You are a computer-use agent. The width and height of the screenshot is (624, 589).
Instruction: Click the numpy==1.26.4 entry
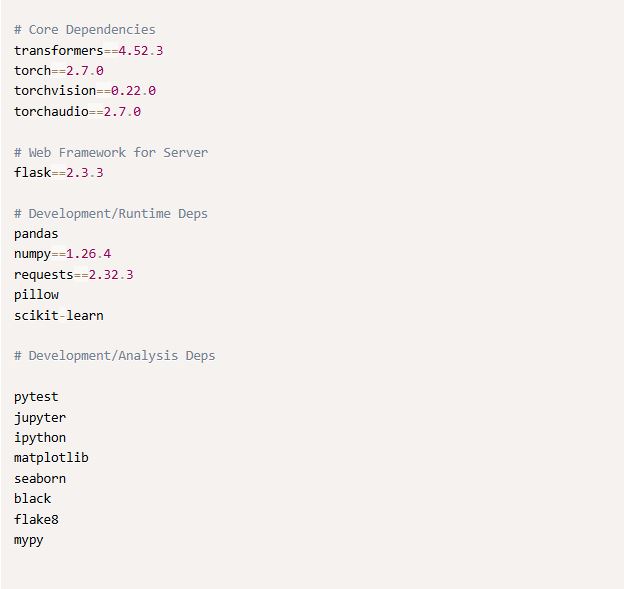[62, 254]
